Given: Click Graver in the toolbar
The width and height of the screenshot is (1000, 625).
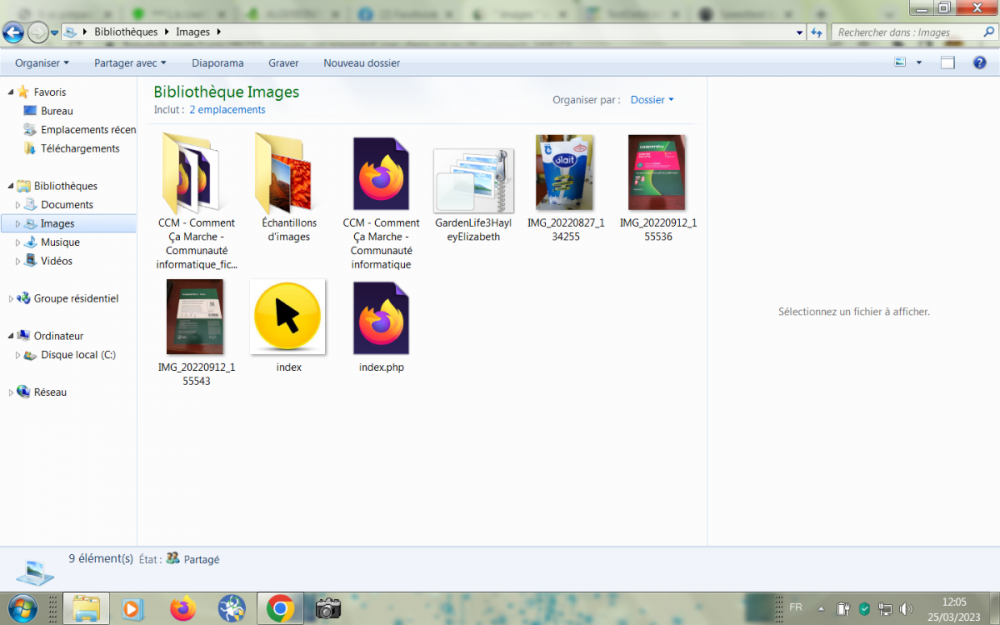Looking at the screenshot, I should 283,63.
